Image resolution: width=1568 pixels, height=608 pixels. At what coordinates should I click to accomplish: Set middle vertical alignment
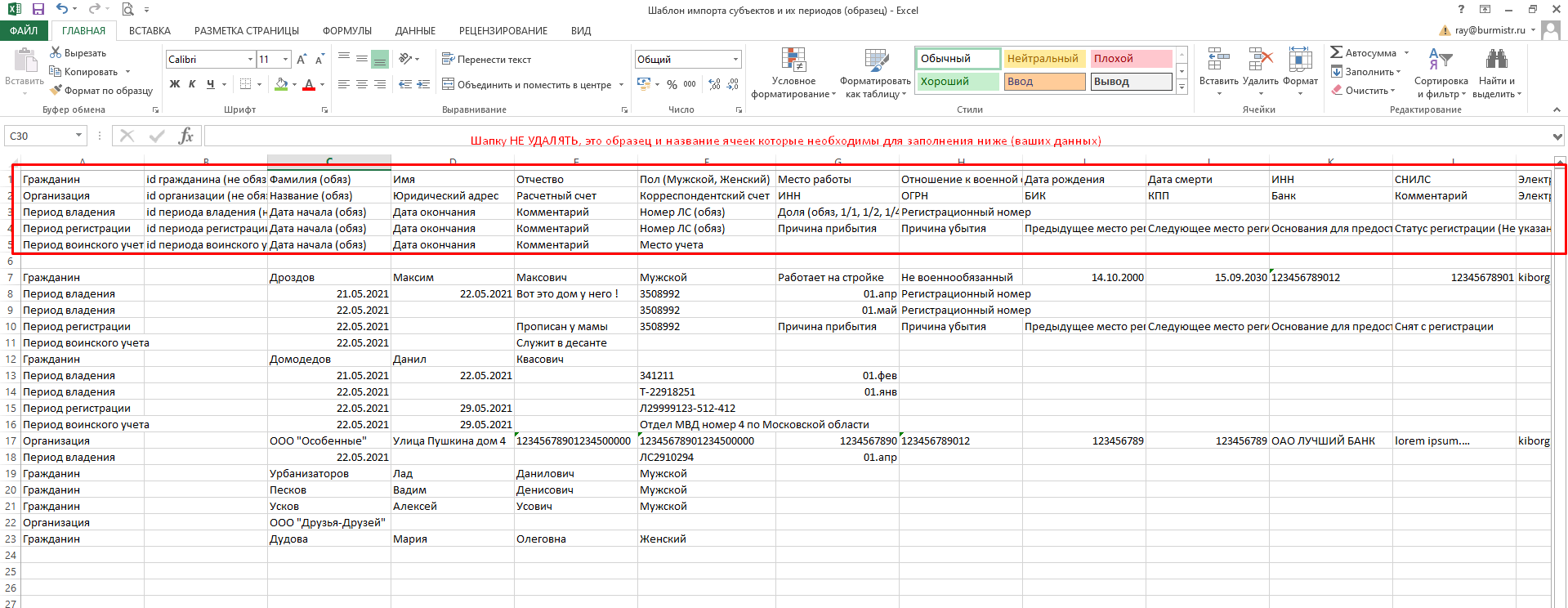point(361,59)
